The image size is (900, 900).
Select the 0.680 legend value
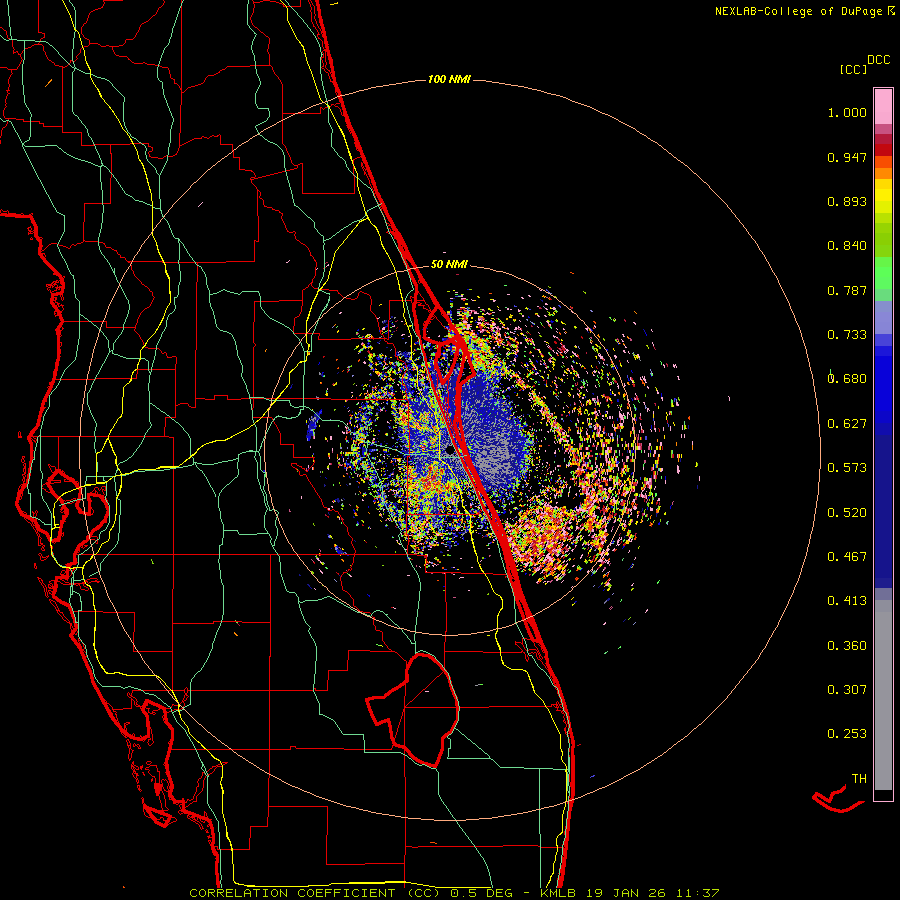847,379
